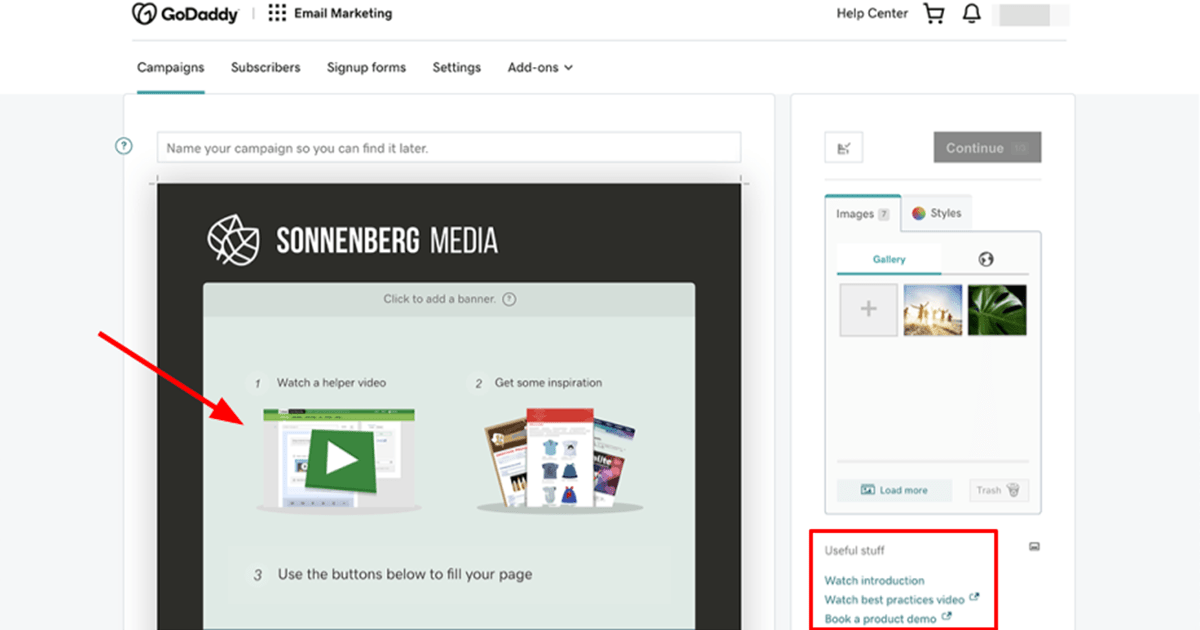Click the GoDaddy logo
1200x630 pixels.
click(x=184, y=13)
